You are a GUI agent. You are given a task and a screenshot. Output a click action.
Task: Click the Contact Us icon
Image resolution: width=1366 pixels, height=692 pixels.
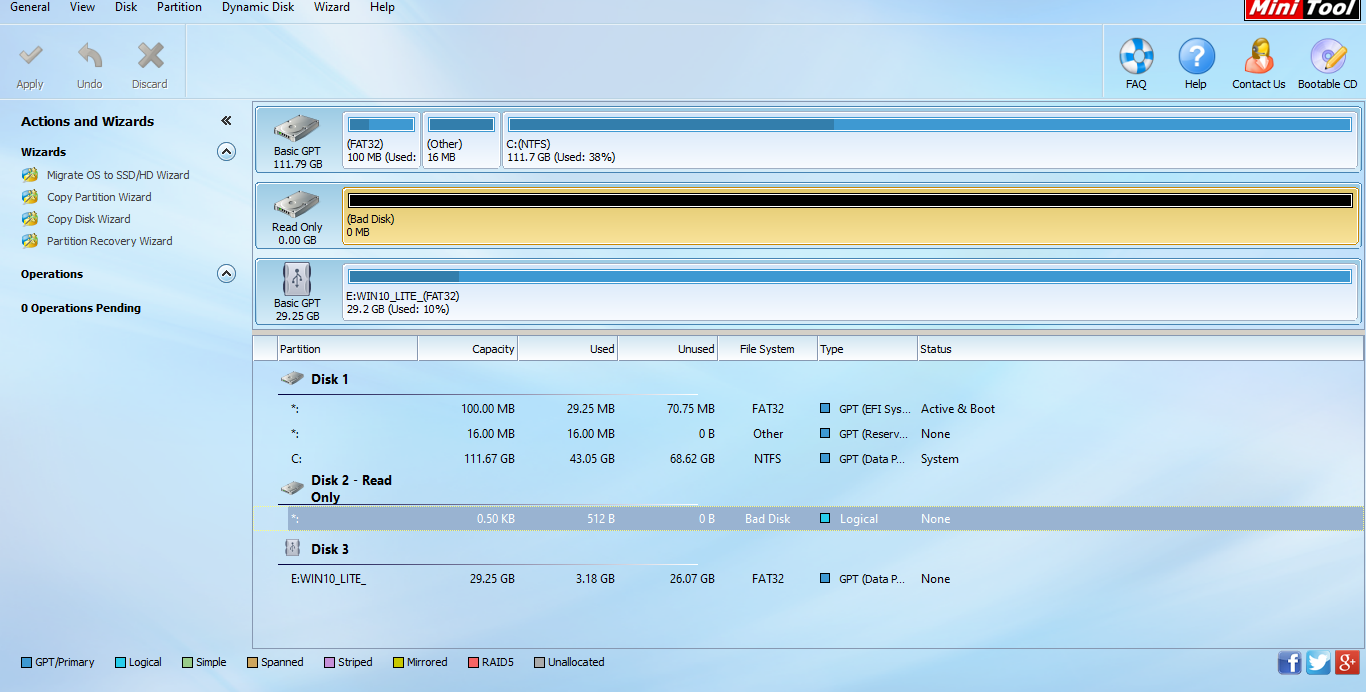[1258, 57]
